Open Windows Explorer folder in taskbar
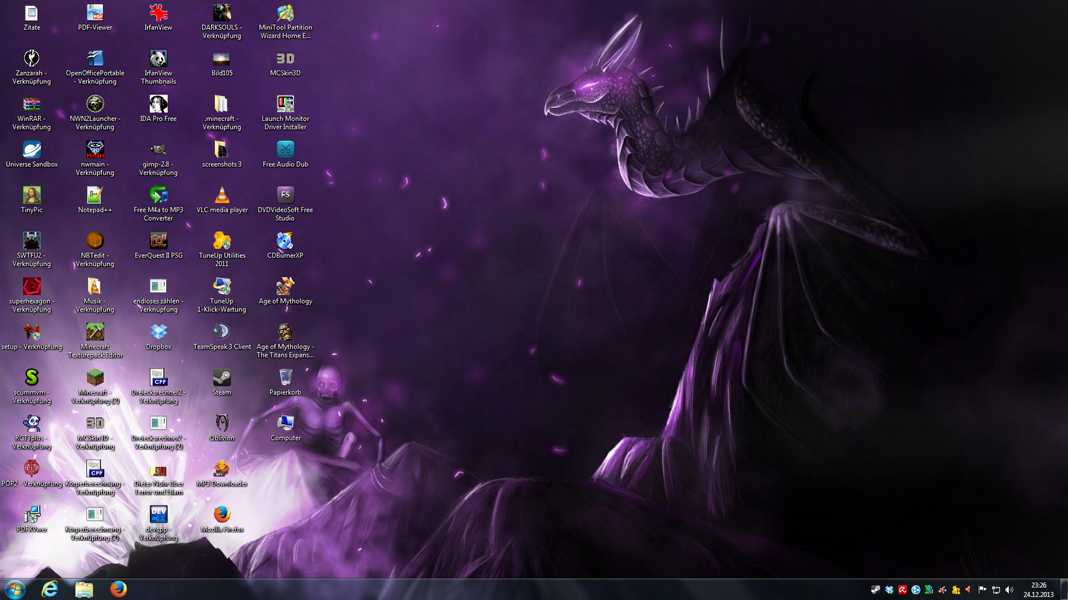 tap(84, 589)
